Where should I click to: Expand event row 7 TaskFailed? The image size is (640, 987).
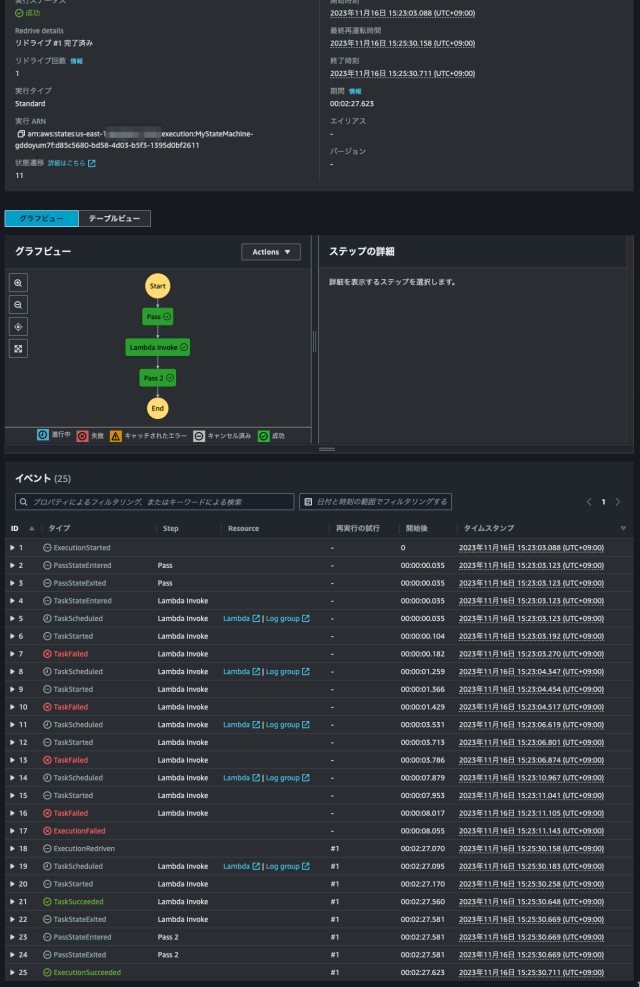[x=12, y=654]
